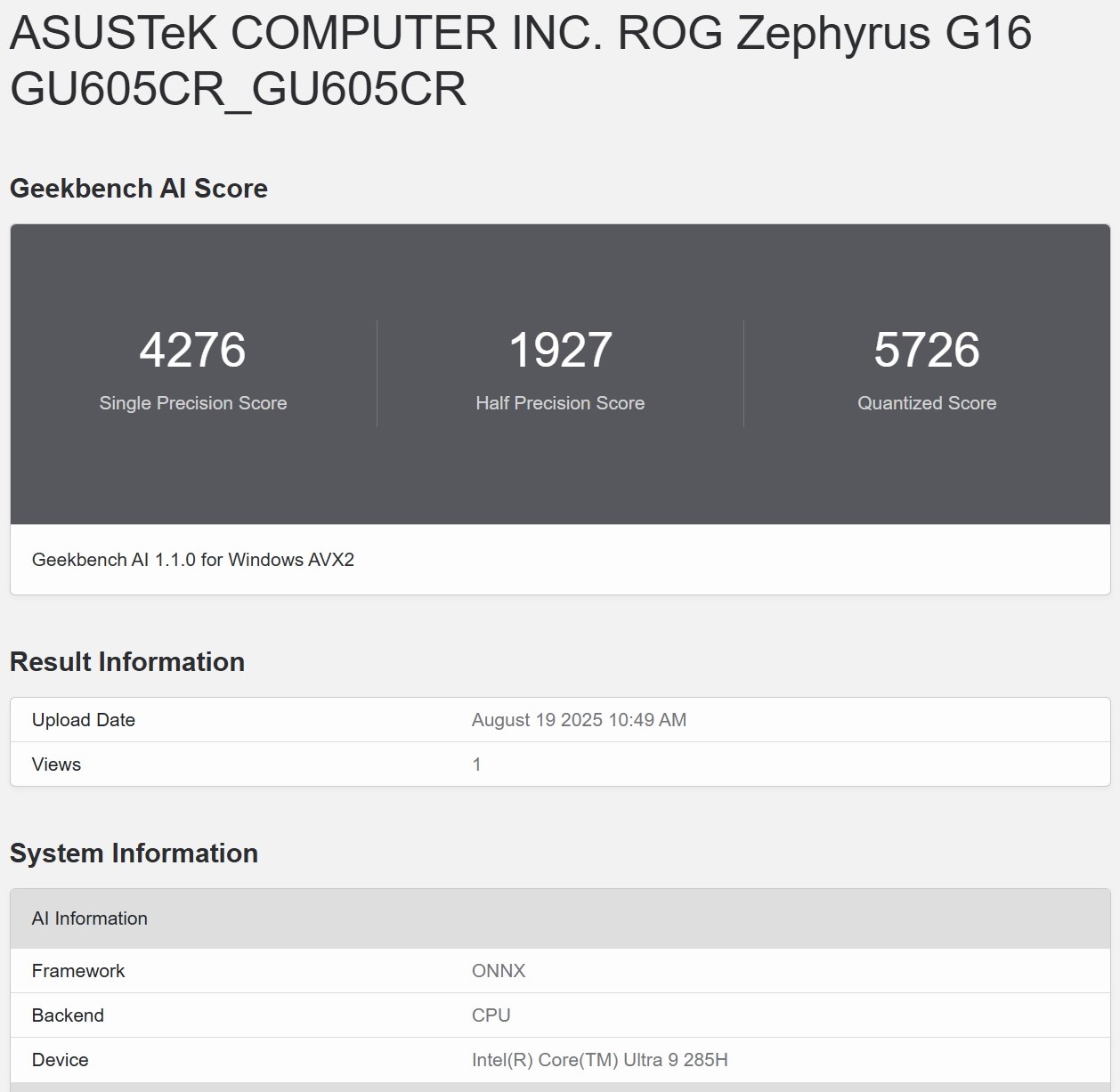Click the AI Information table header
1120x1092 pixels.
90,918
